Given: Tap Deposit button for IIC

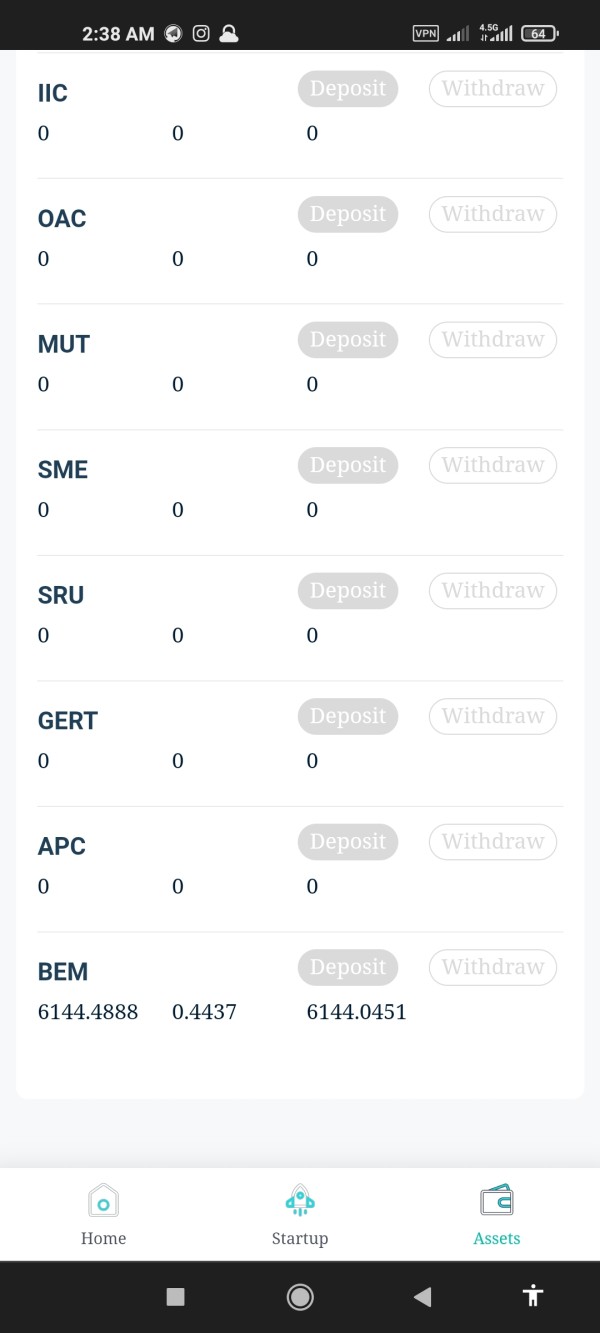Looking at the screenshot, I should click(x=348, y=88).
